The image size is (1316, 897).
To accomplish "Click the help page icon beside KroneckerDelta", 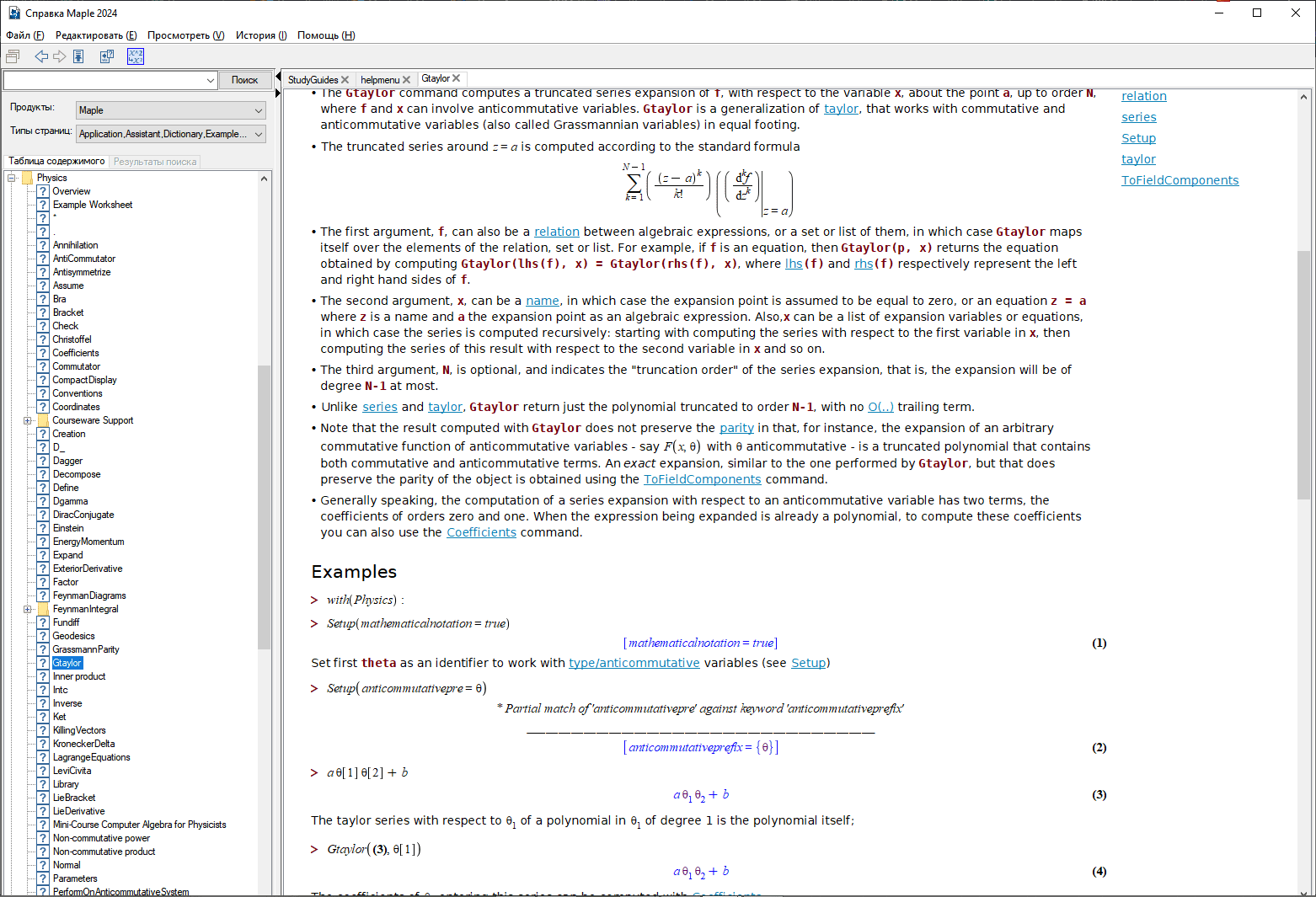I will pyautogui.click(x=43, y=744).
